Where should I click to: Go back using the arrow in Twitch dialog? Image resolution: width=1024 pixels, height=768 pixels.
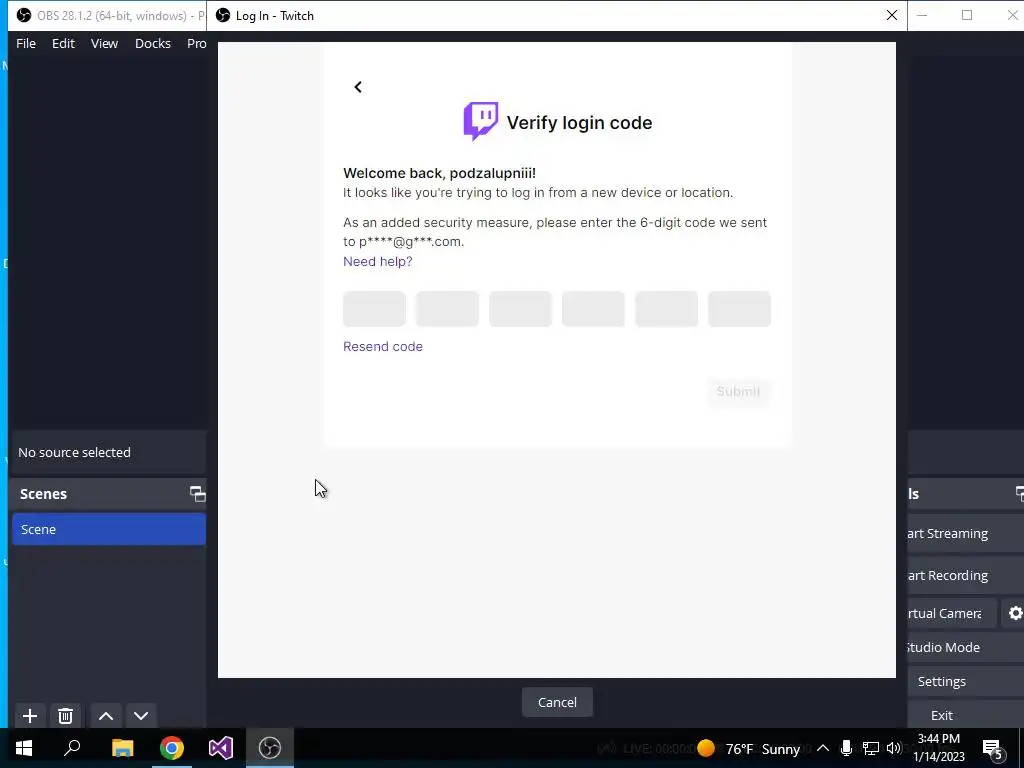tap(358, 87)
